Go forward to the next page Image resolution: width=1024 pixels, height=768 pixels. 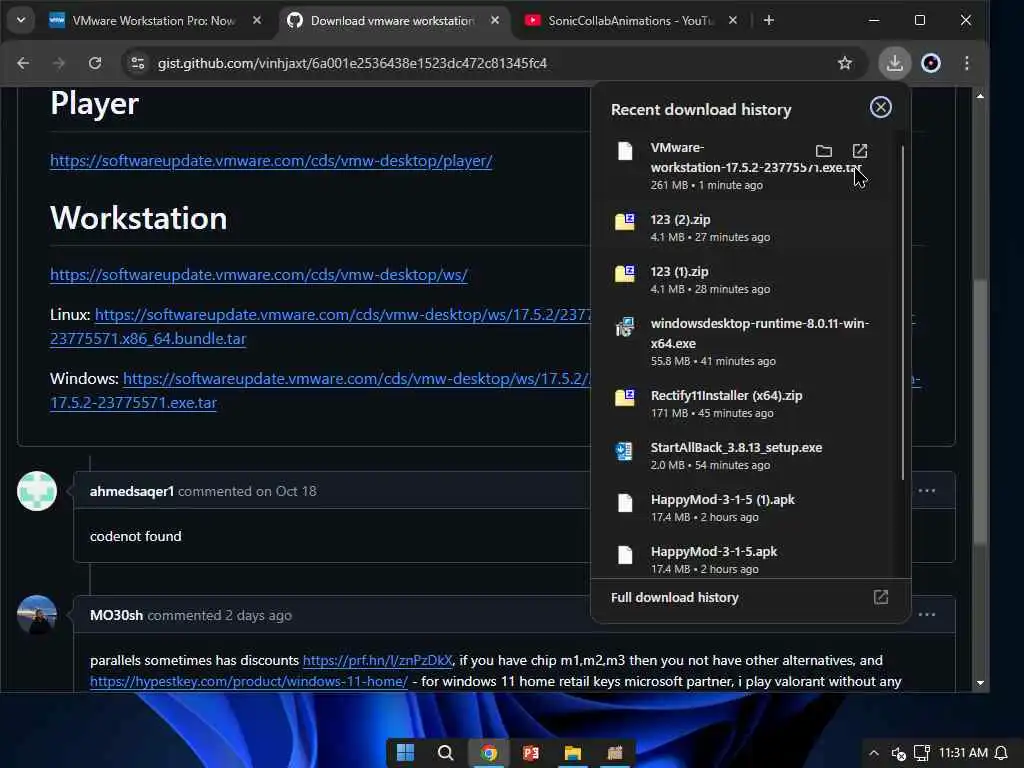click(x=59, y=63)
